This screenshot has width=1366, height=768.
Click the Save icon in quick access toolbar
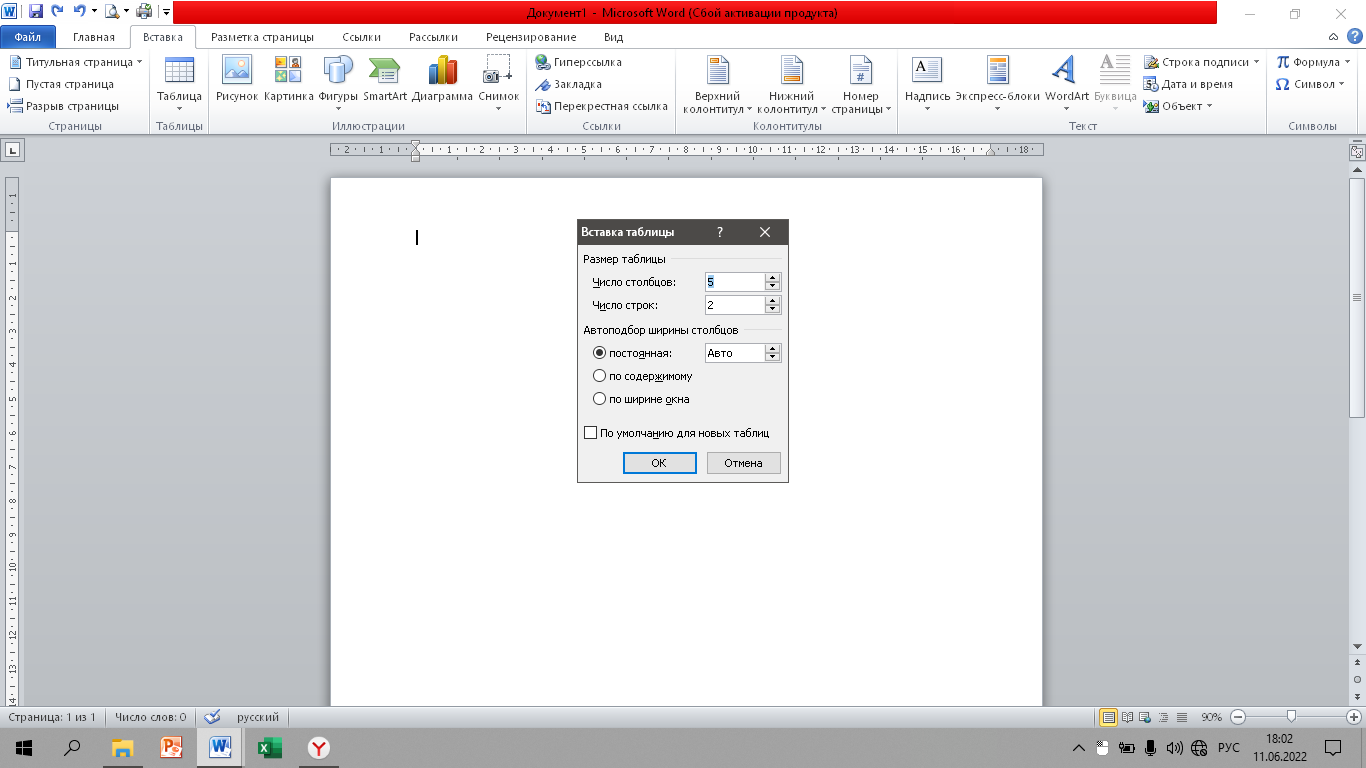[x=36, y=12]
